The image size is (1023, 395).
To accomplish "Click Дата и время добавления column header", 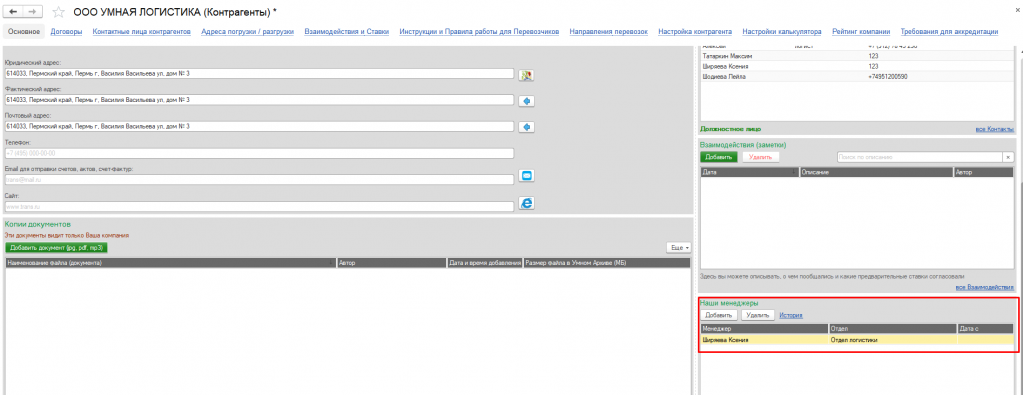I will pos(485,263).
